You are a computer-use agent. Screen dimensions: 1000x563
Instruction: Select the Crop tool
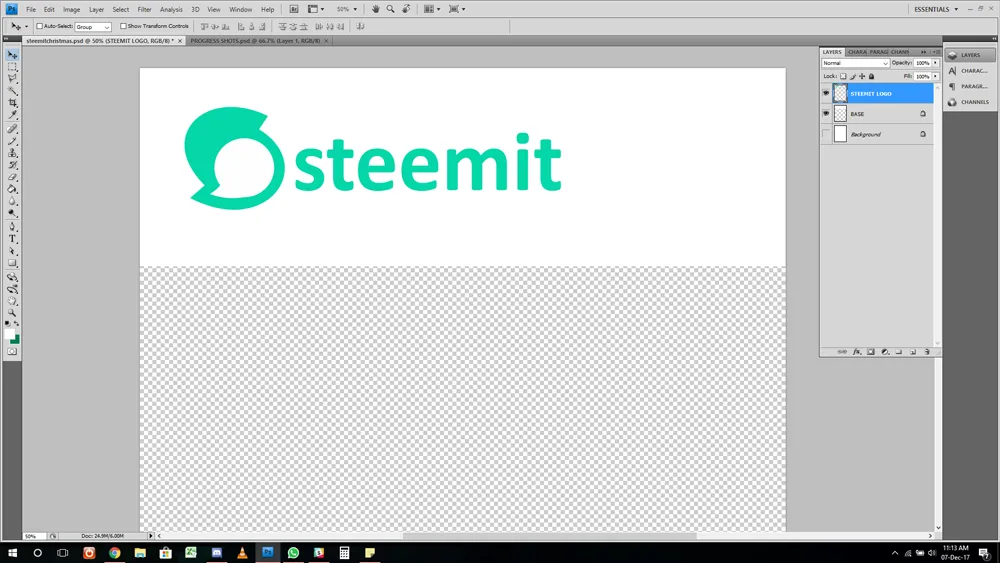pos(12,103)
